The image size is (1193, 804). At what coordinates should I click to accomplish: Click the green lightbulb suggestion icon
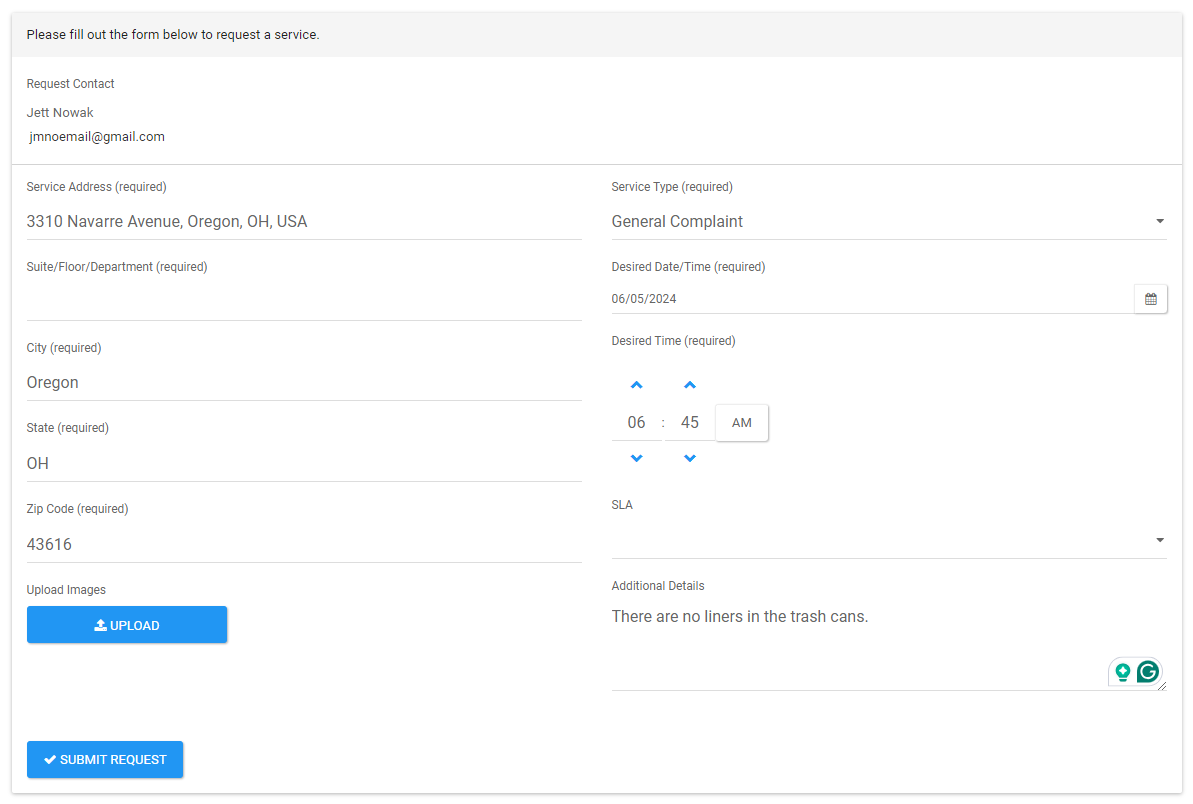(1123, 672)
